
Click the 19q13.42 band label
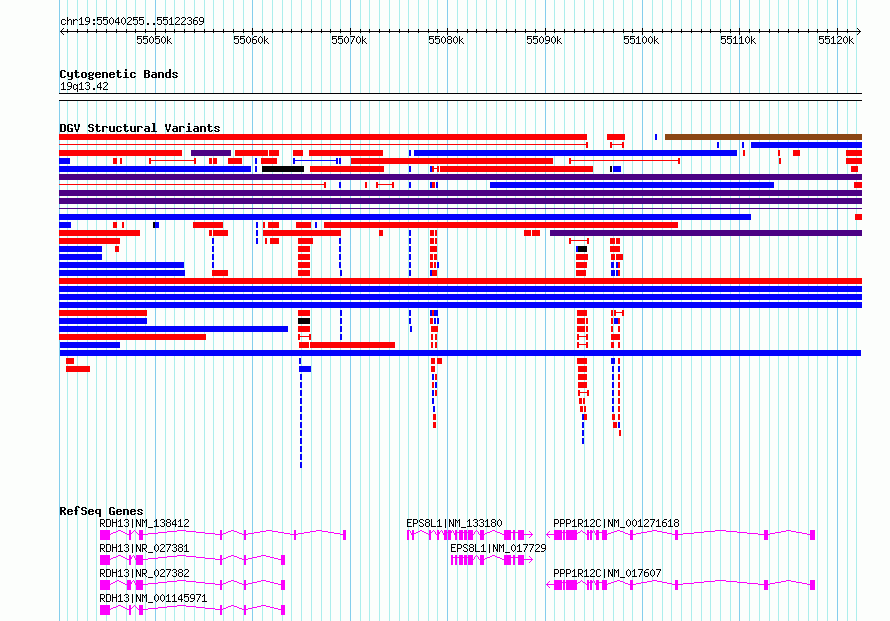[x=84, y=86]
